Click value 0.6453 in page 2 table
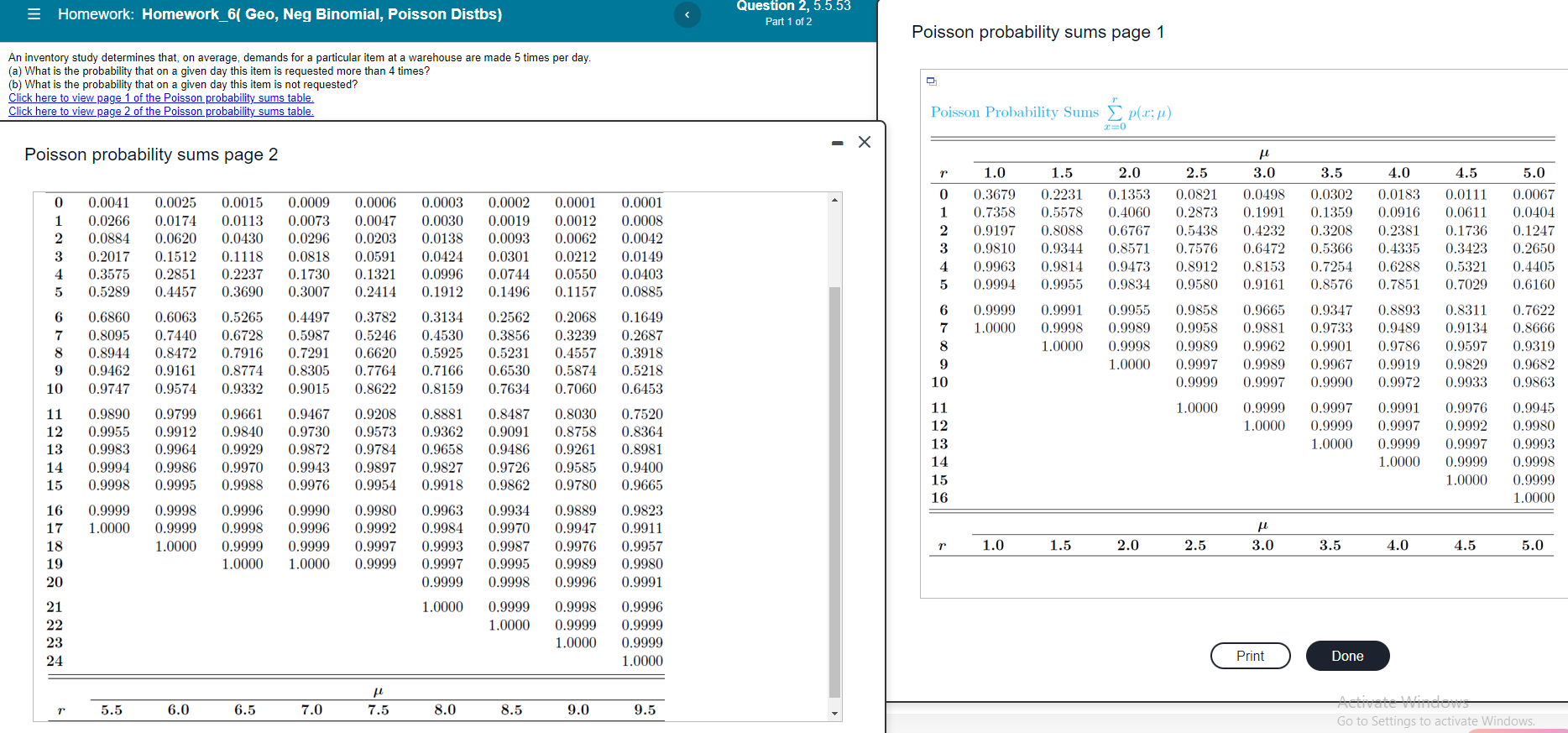The image size is (1568, 733). [642, 389]
